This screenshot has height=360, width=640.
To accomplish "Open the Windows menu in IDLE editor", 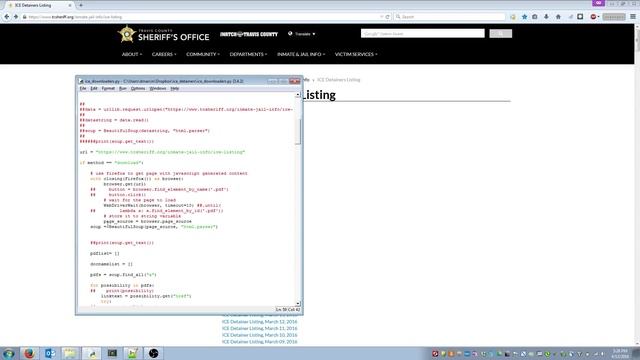I will pos(158,89).
